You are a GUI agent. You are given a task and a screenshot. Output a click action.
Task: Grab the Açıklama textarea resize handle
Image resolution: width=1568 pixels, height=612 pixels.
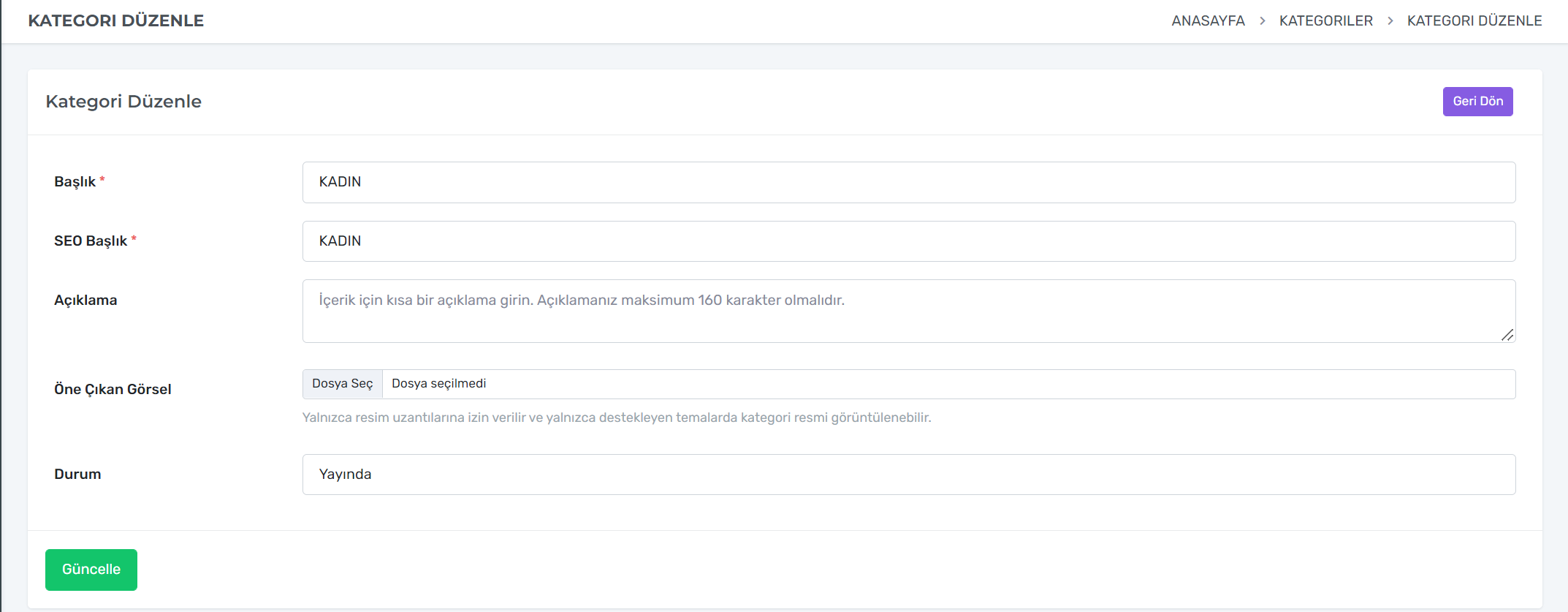click(1507, 335)
